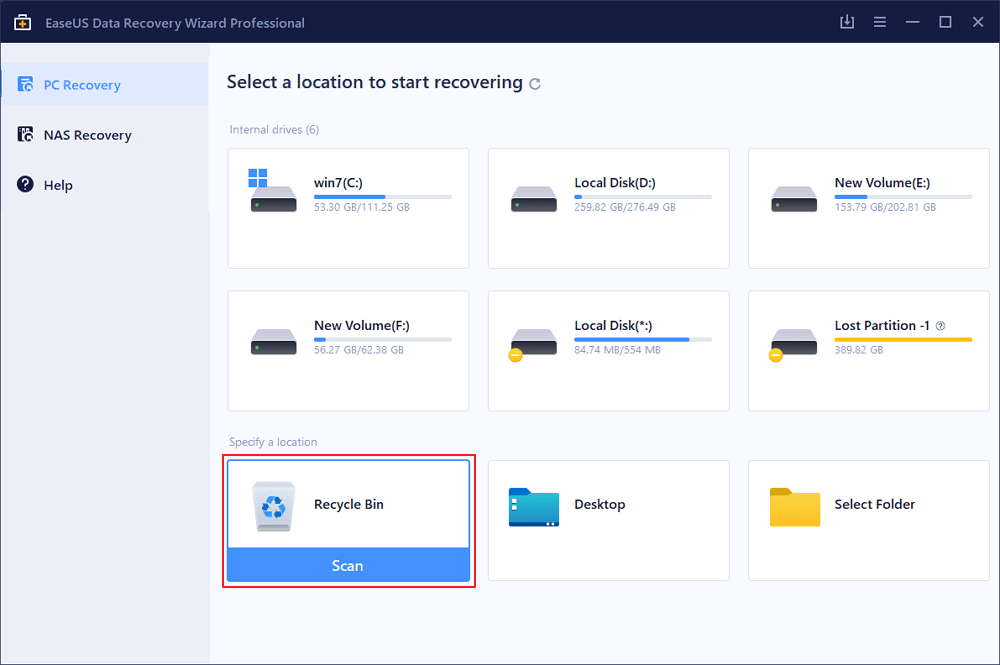Click the yellow Select Folder icon
1000x665 pixels.
tap(794, 507)
